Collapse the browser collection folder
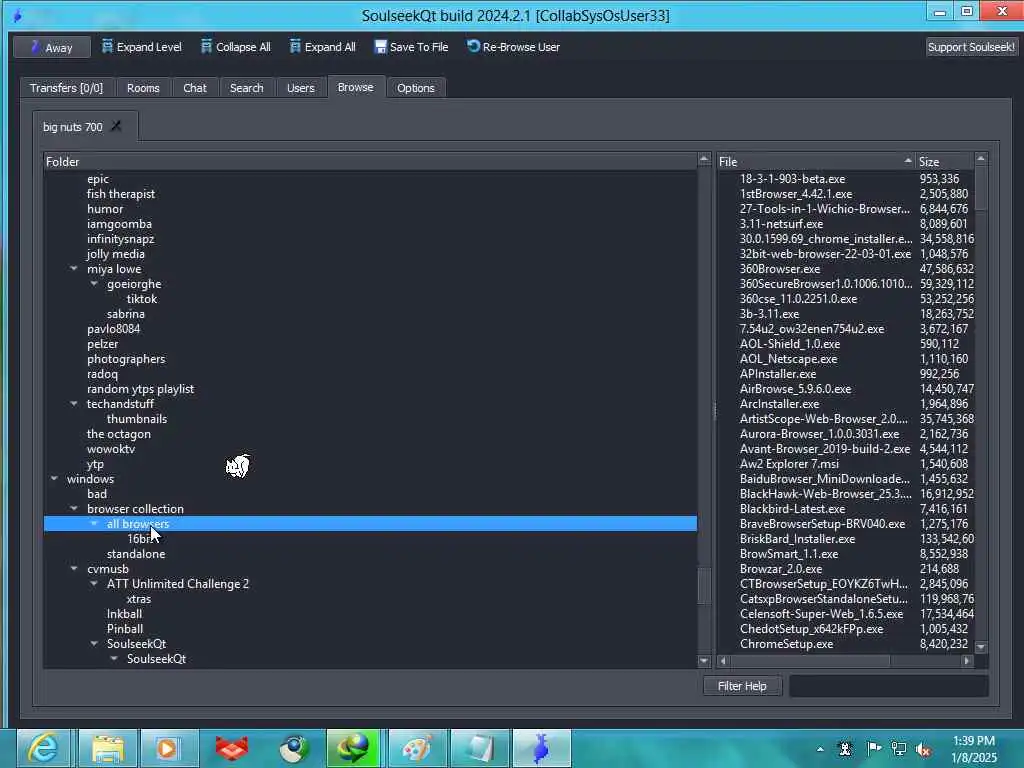The height and width of the screenshot is (768, 1024). click(74, 509)
